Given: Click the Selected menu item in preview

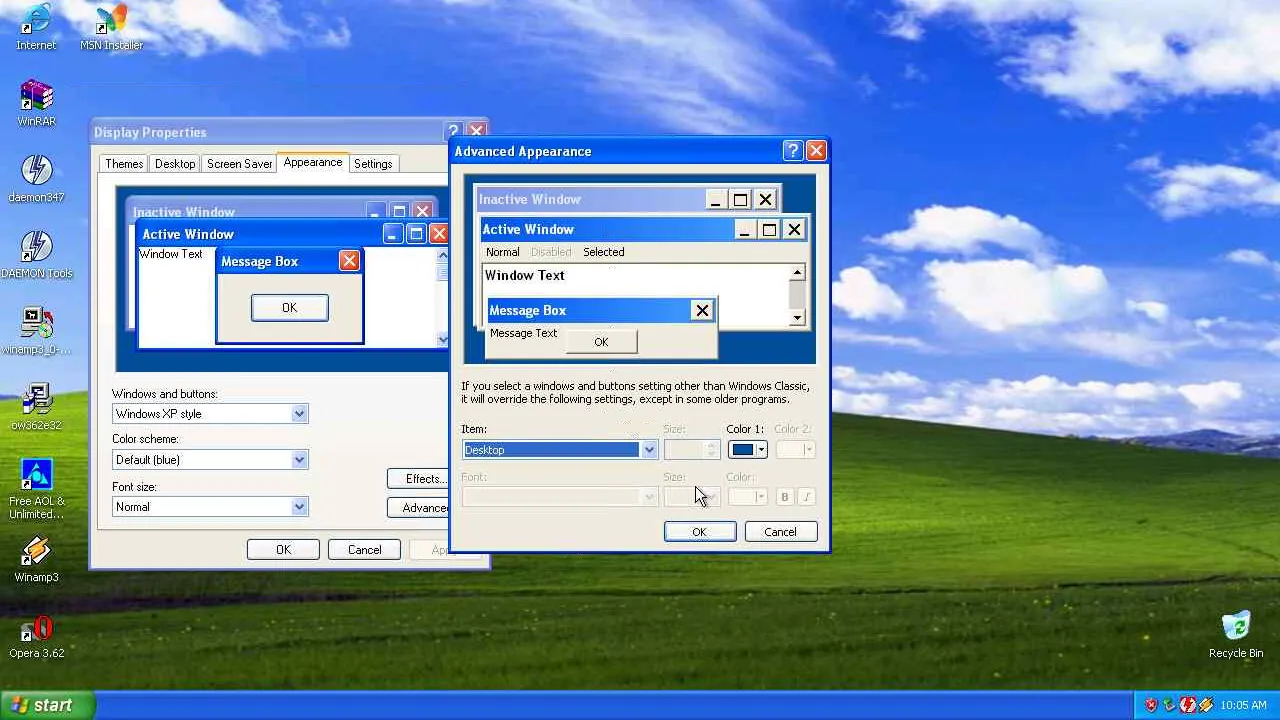Looking at the screenshot, I should [x=604, y=252].
